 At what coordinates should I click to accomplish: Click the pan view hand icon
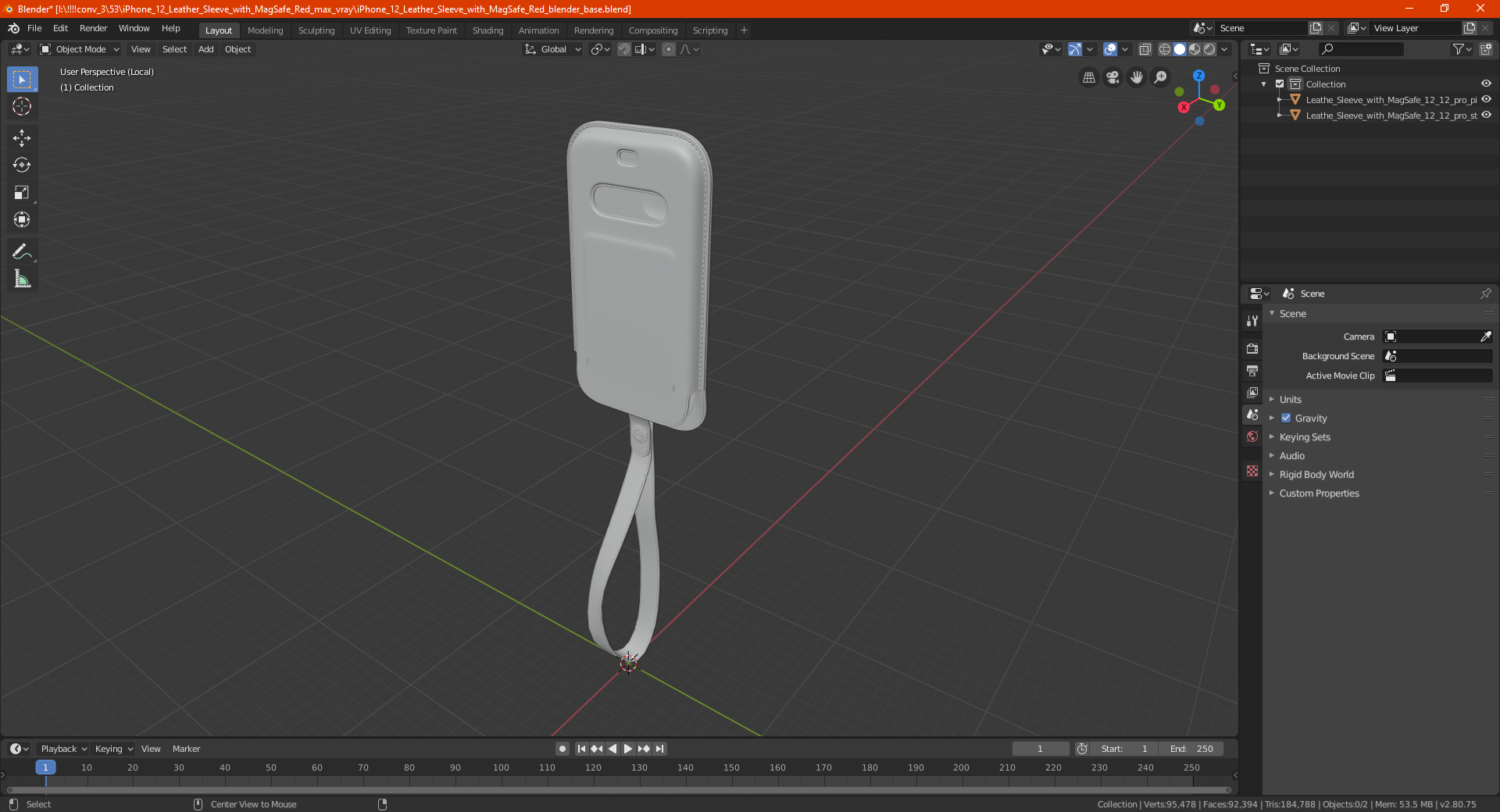tap(1137, 77)
